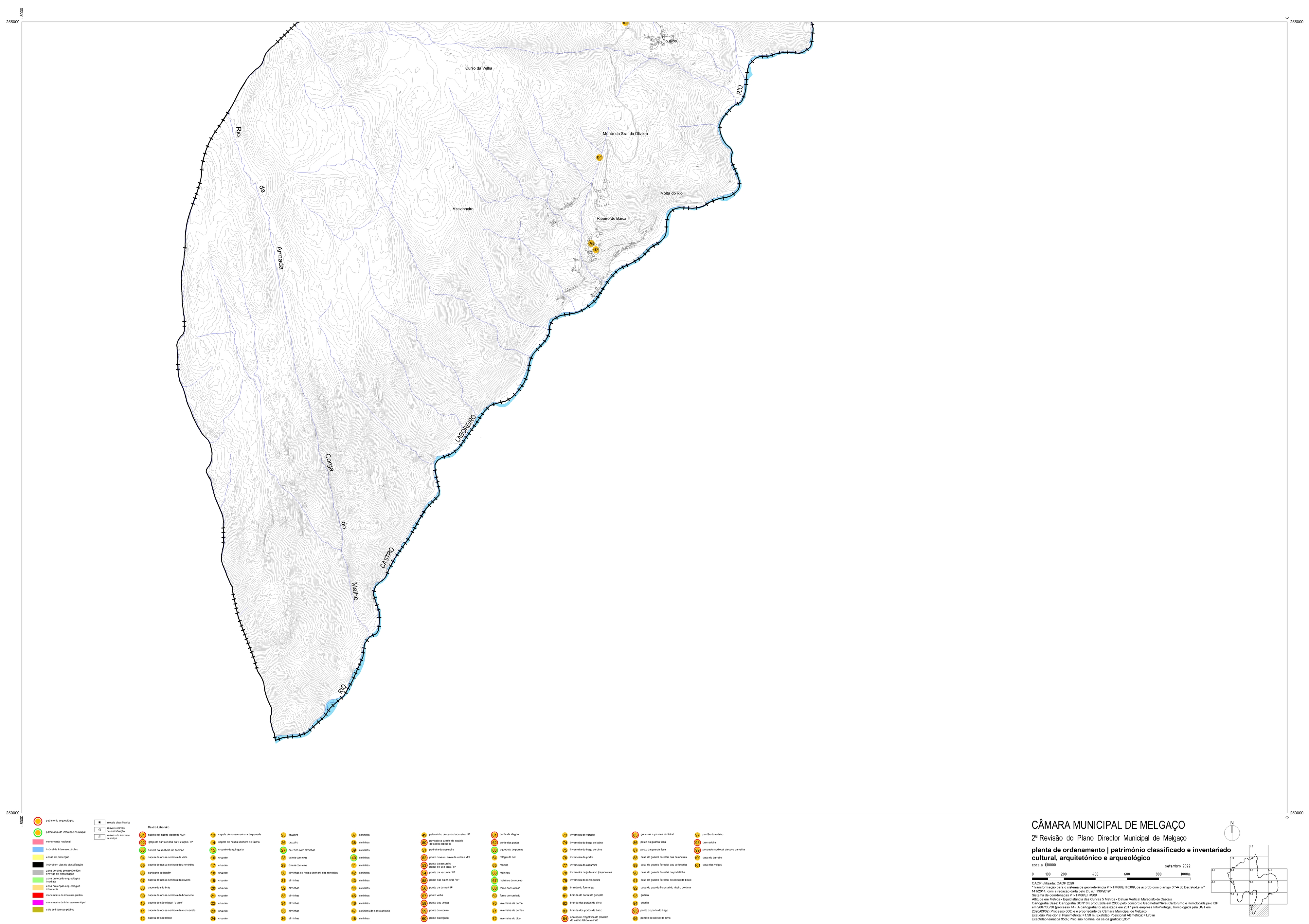Click the black-and-white scale bar

coord(1111,879)
